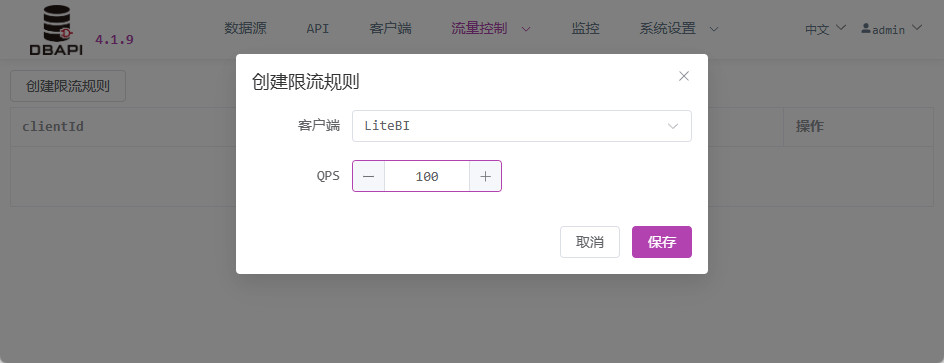
Task: Open the 中文 language dropdown
Action: click(825, 28)
